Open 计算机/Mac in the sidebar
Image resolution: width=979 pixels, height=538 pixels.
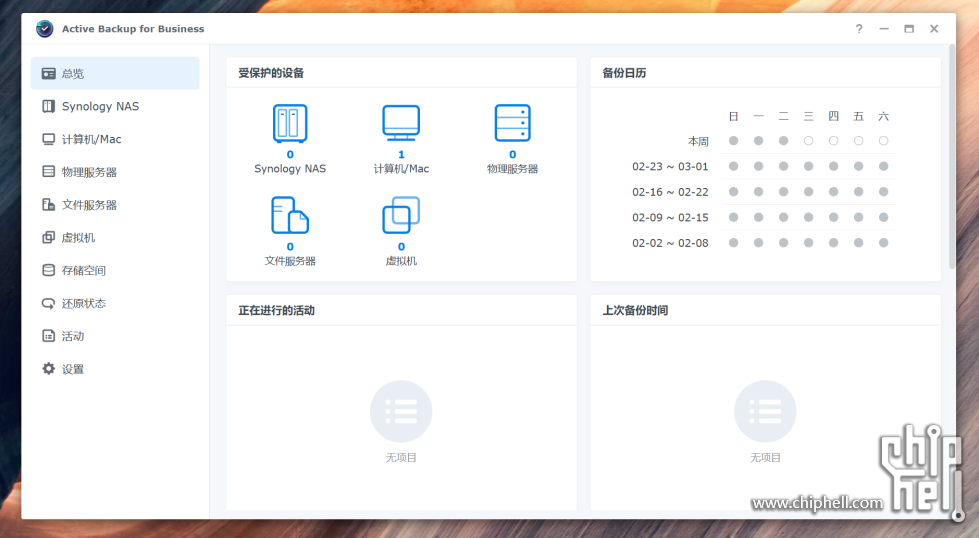(115, 139)
